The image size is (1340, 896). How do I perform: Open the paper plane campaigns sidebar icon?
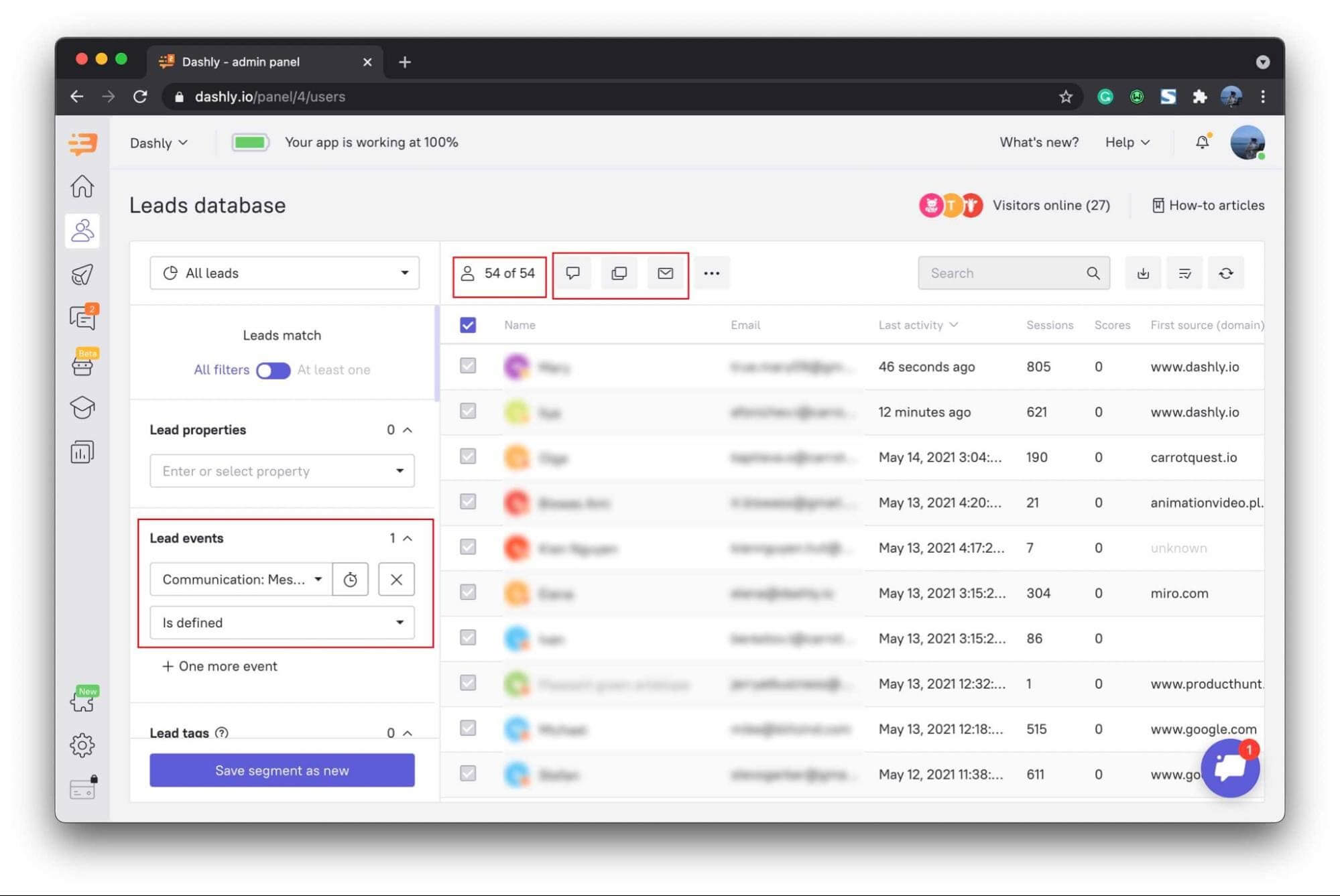click(82, 275)
